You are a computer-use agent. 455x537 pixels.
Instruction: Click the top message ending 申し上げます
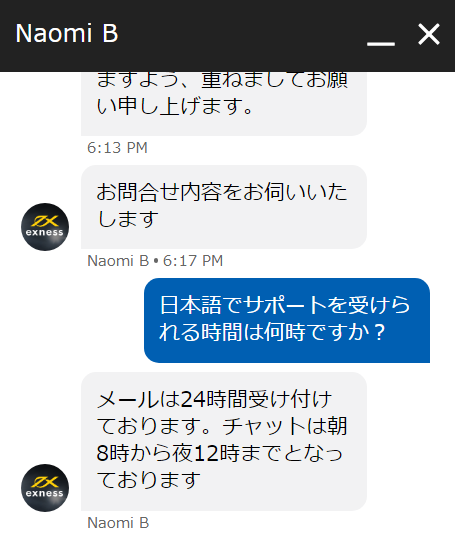click(224, 104)
